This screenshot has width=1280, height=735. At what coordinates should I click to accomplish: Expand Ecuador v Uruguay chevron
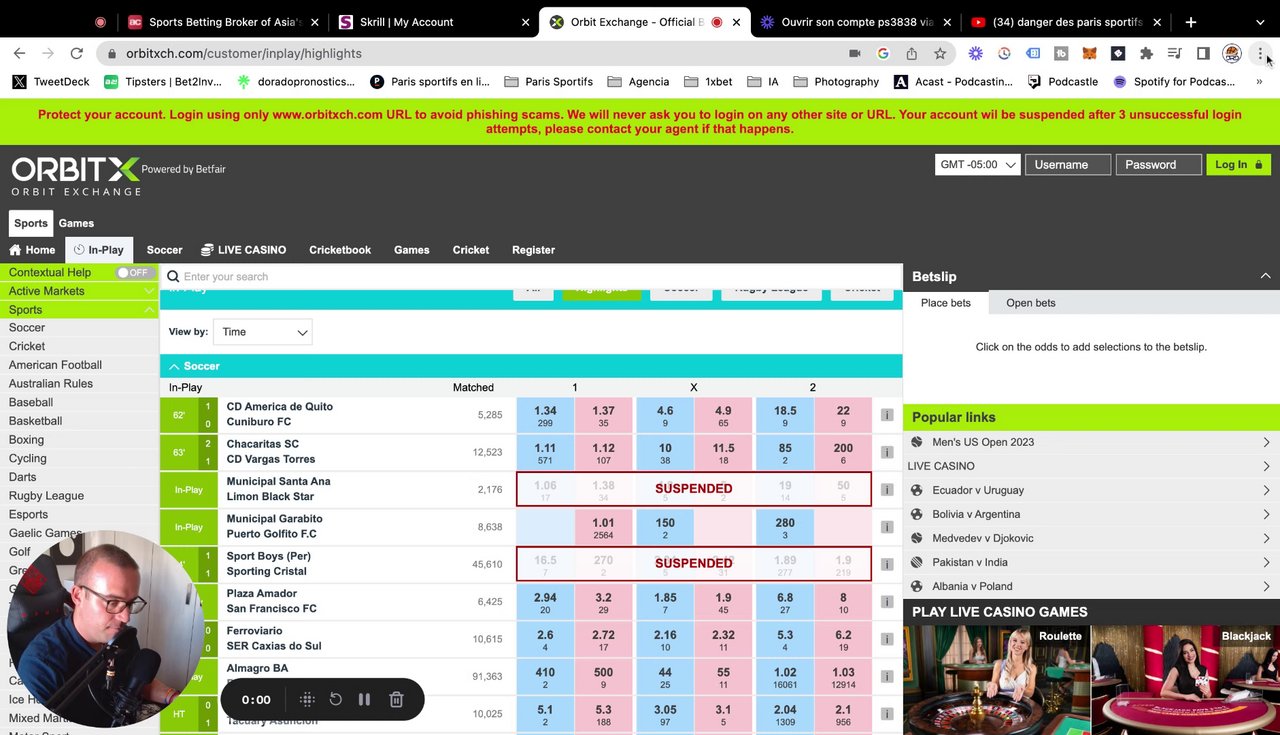1266,490
